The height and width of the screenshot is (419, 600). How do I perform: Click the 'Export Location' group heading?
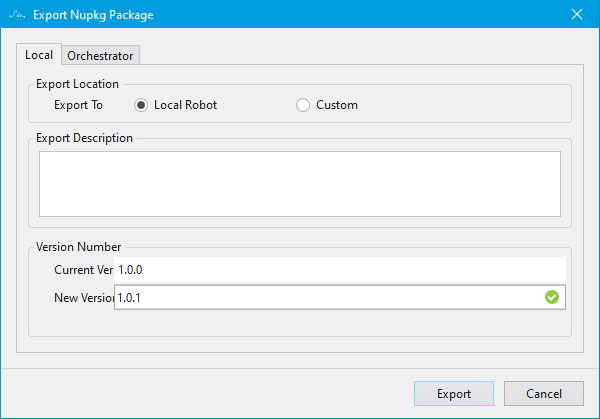click(x=77, y=84)
